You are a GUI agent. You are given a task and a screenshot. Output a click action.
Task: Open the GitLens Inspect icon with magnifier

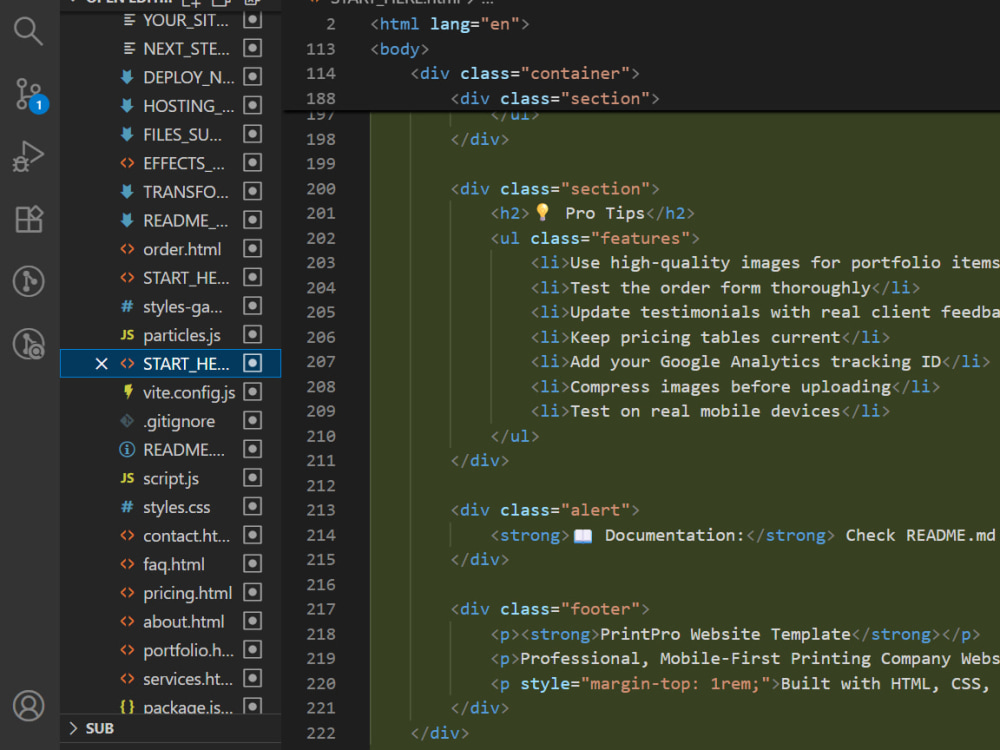[x=29, y=344]
